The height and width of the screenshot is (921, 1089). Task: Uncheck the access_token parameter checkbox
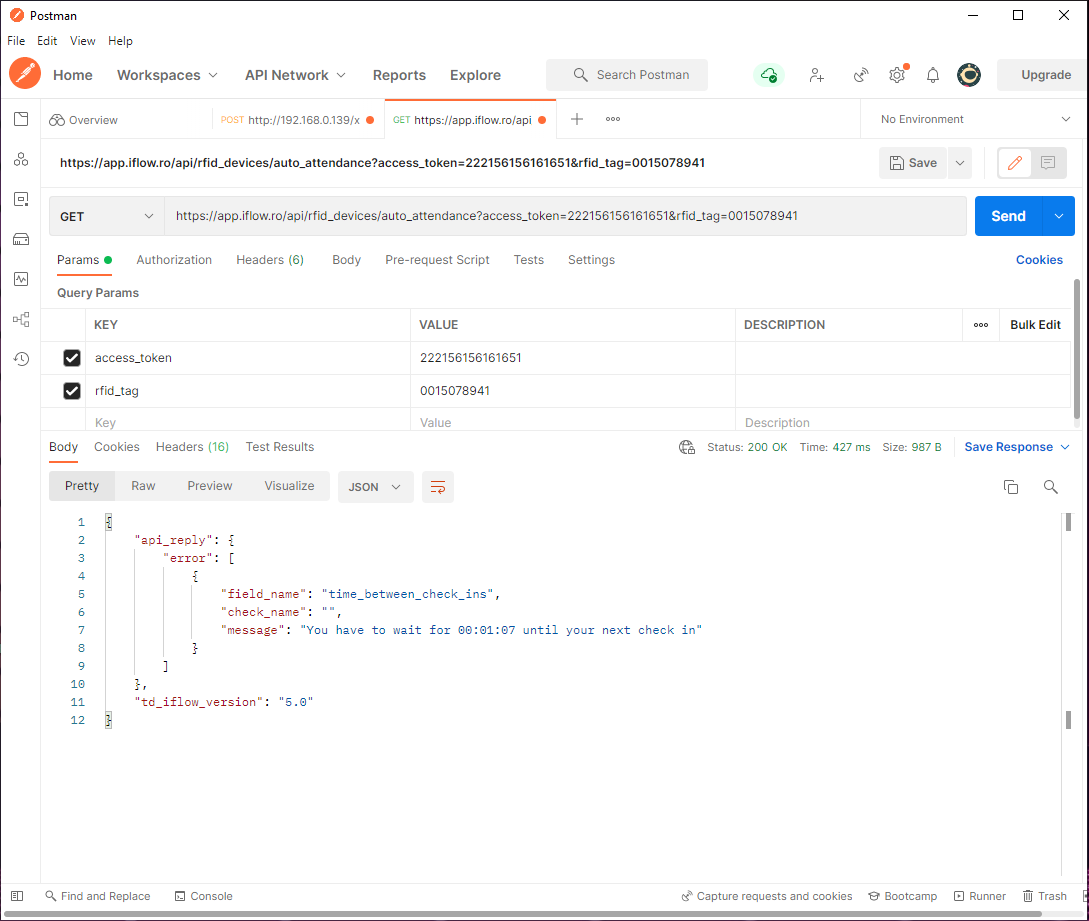point(72,358)
